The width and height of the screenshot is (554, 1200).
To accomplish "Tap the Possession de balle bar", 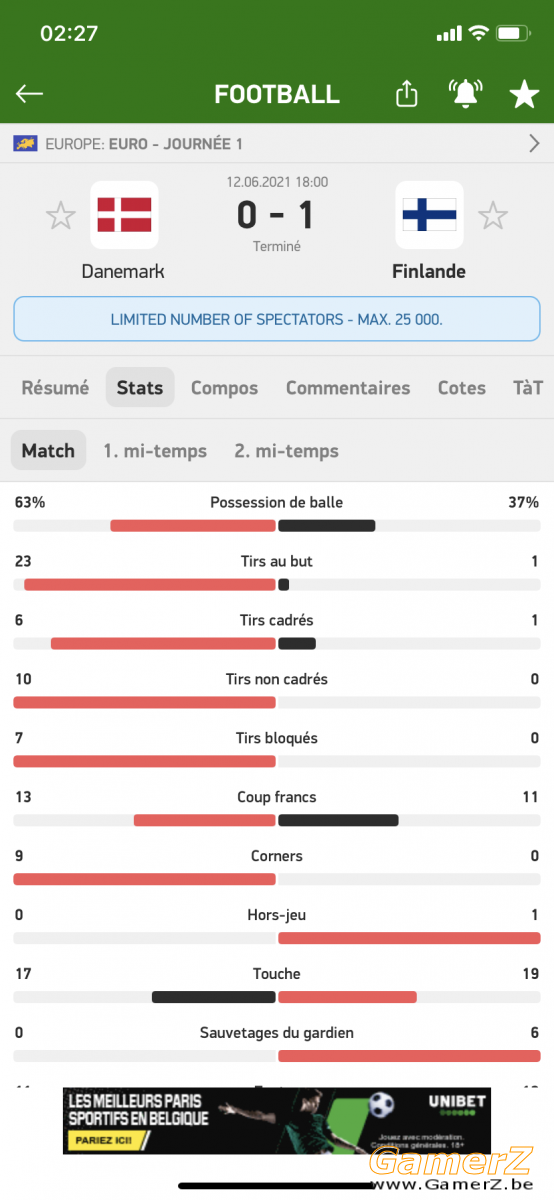I will [277, 525].
